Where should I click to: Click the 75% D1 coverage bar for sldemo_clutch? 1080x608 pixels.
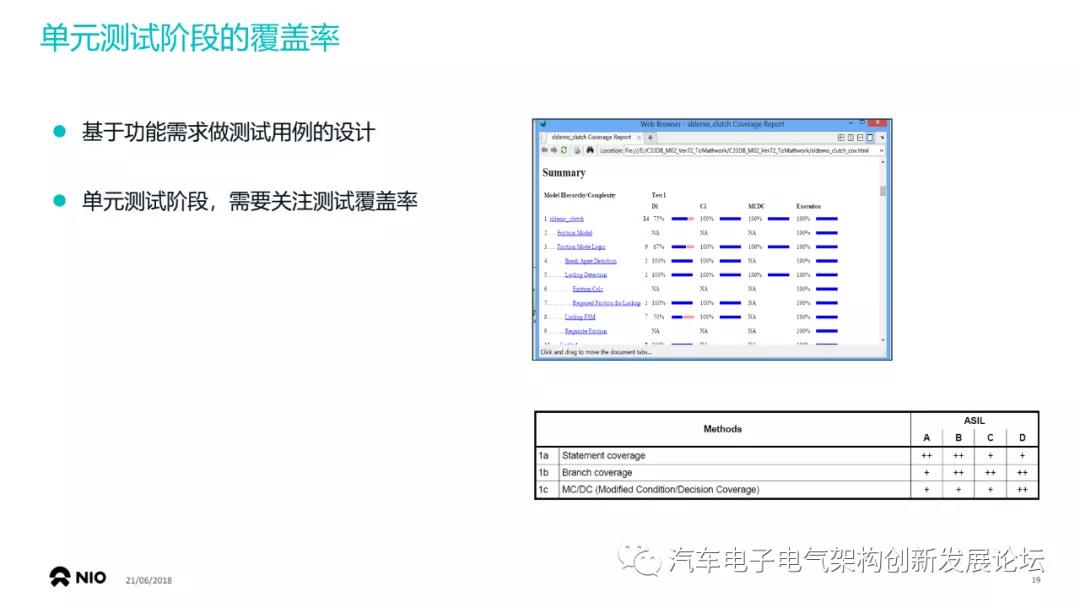point(683,219)
